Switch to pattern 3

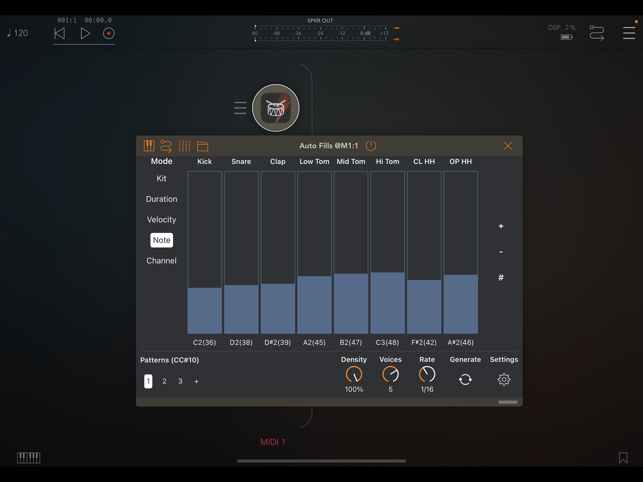[180, 381]
